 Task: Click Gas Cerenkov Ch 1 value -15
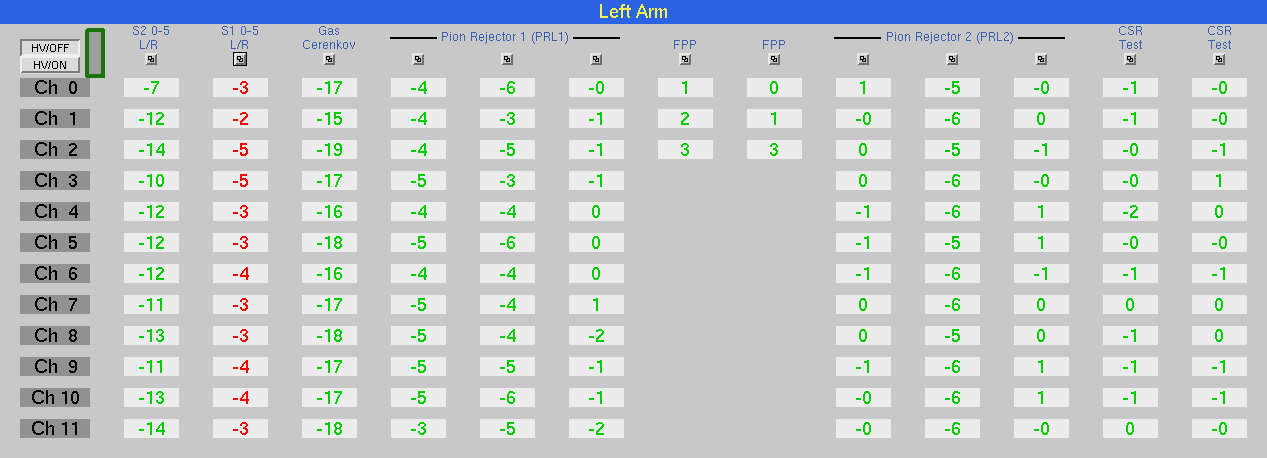(x=329, y=119)
